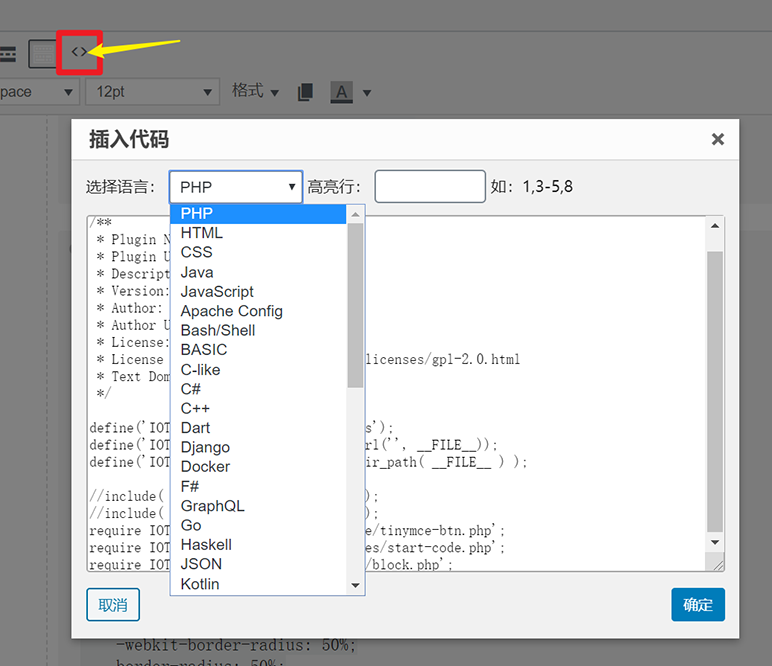Click the 确定 confirm button
Image resolution: width=772 pixels, height=666 pixels.
pos(698,604)
